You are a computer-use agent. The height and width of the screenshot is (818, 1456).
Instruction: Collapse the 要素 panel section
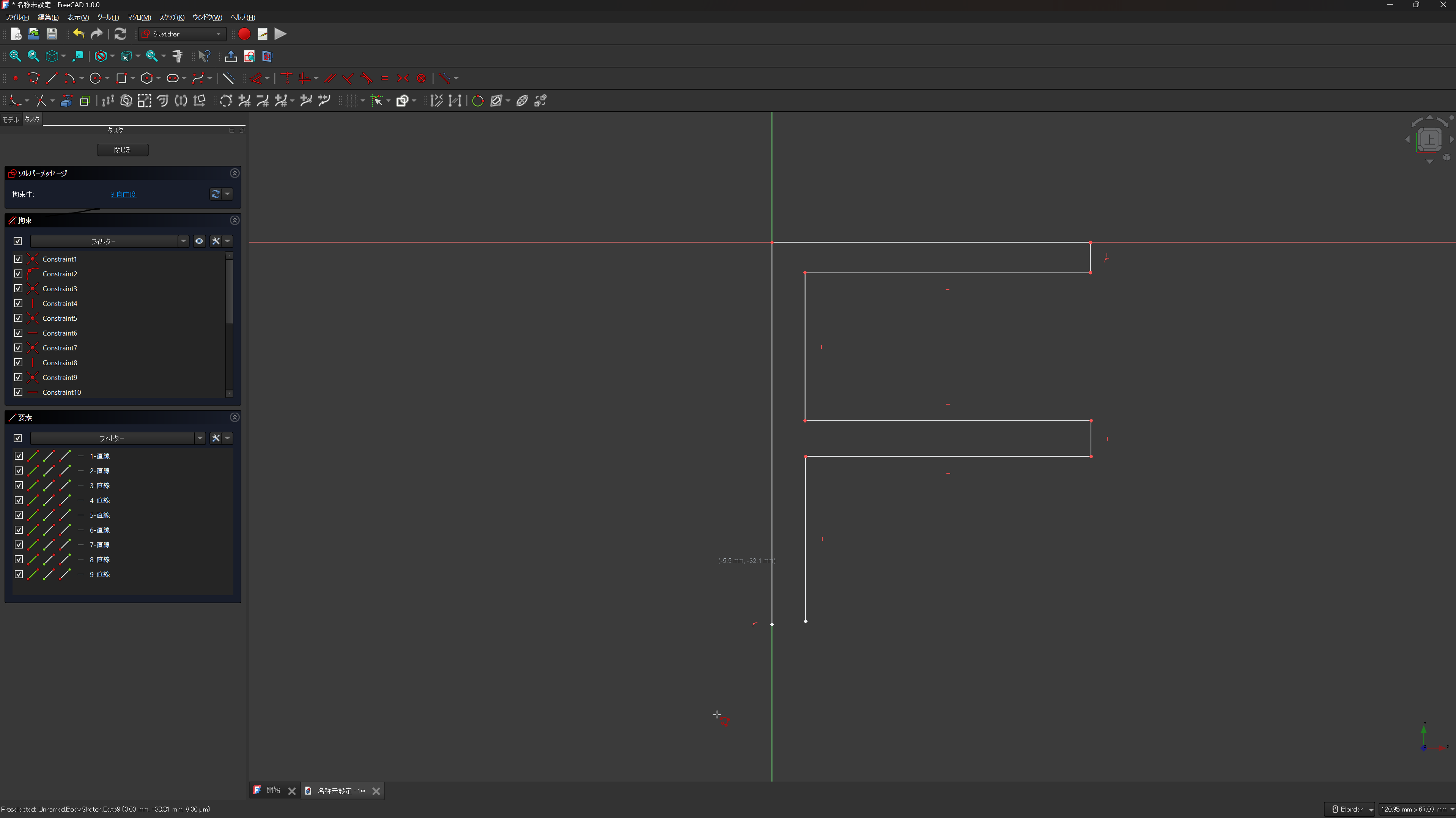[235, 417]
